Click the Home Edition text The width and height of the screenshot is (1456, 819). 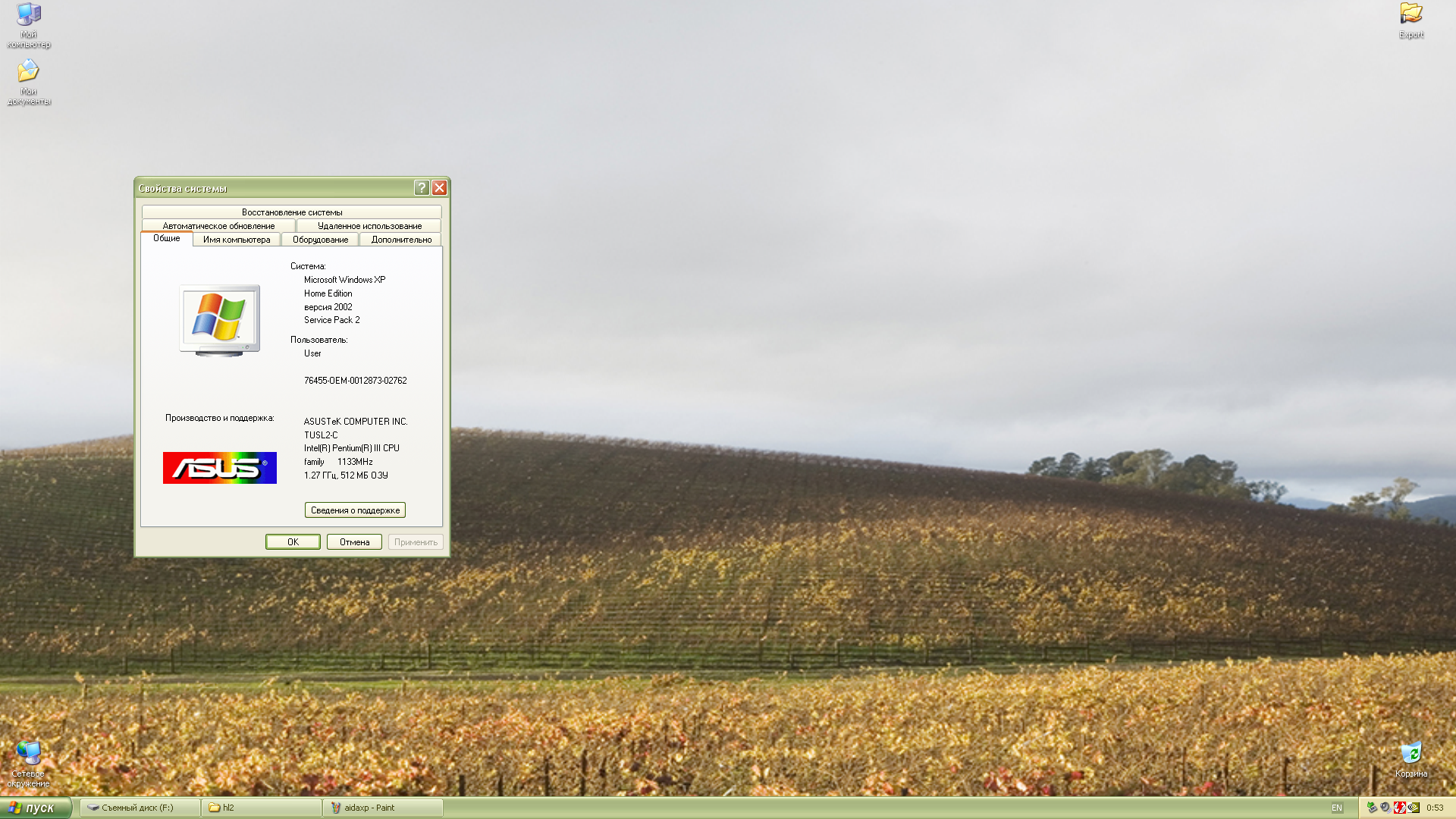coord(328,293)
